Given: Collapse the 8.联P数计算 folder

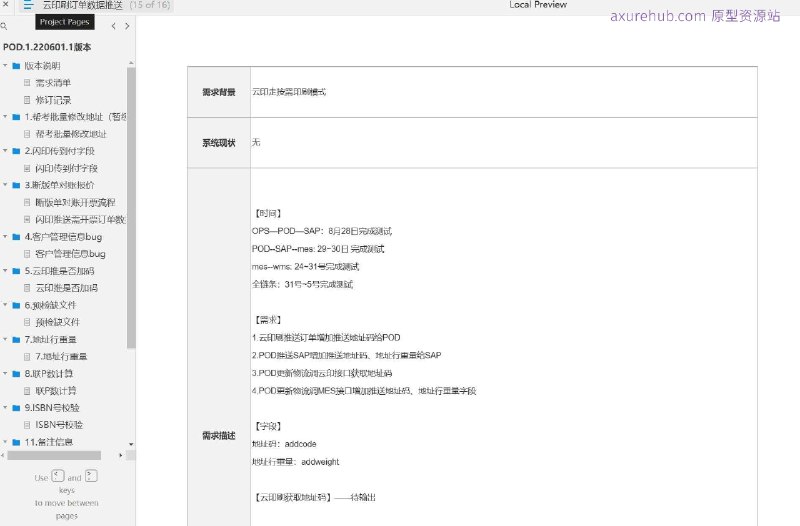Looking at the screenshot, I should click(x=5, y=373).
